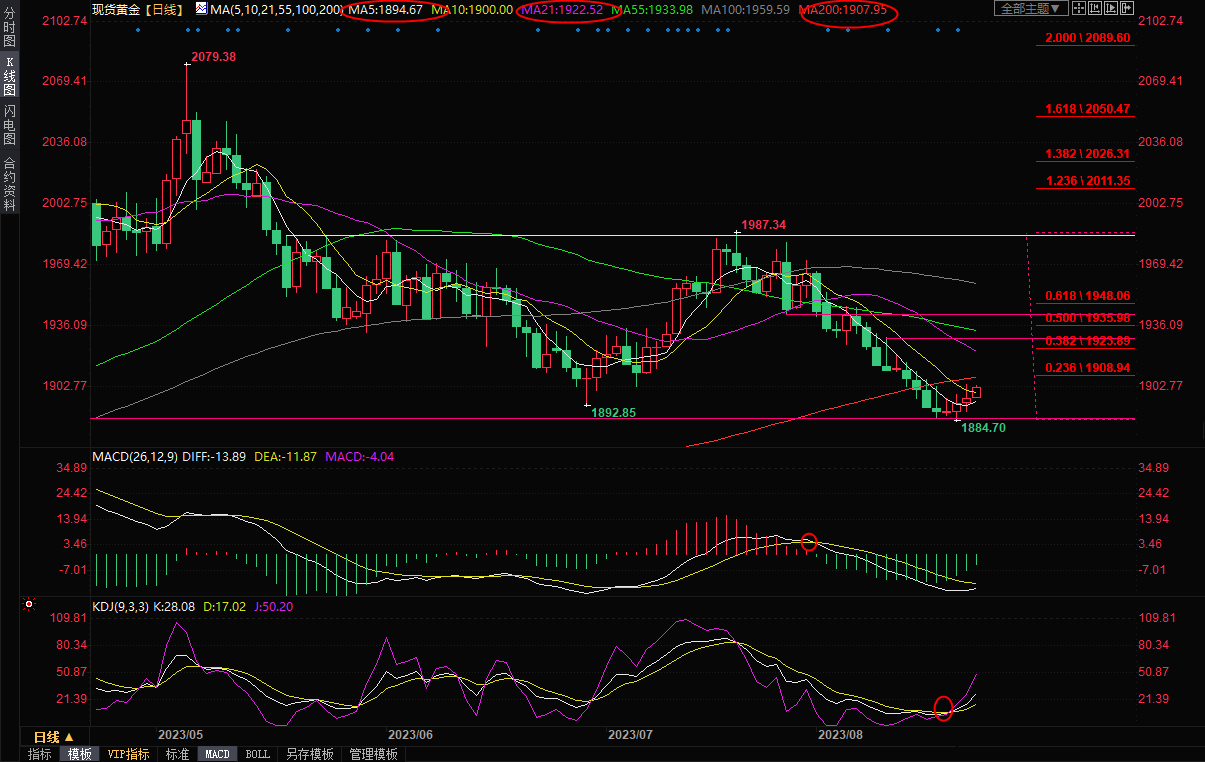Screen dimensions: 1205x762
Task: Click the MA100:1959.59 value
Action: pyautogui.click(x=745, y=9)
